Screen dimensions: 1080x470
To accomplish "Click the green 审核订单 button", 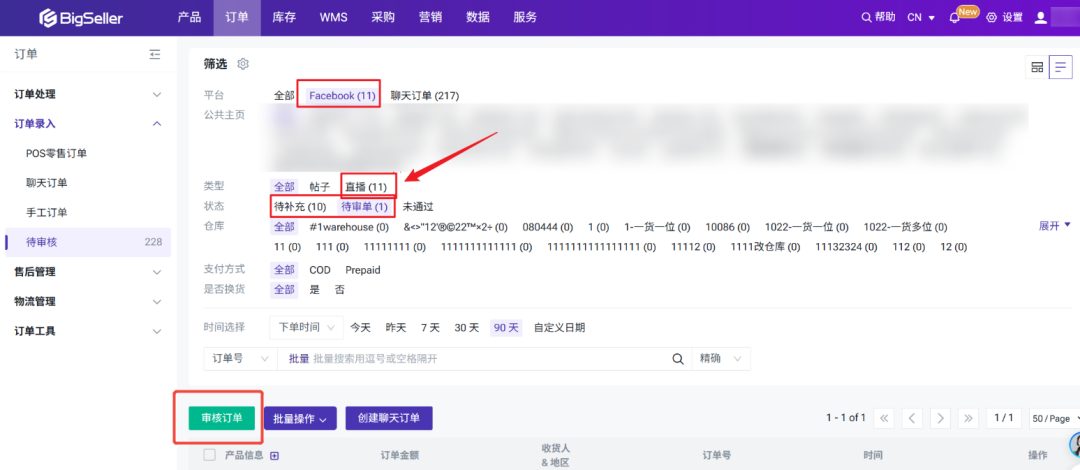I will tap(221, 418).
